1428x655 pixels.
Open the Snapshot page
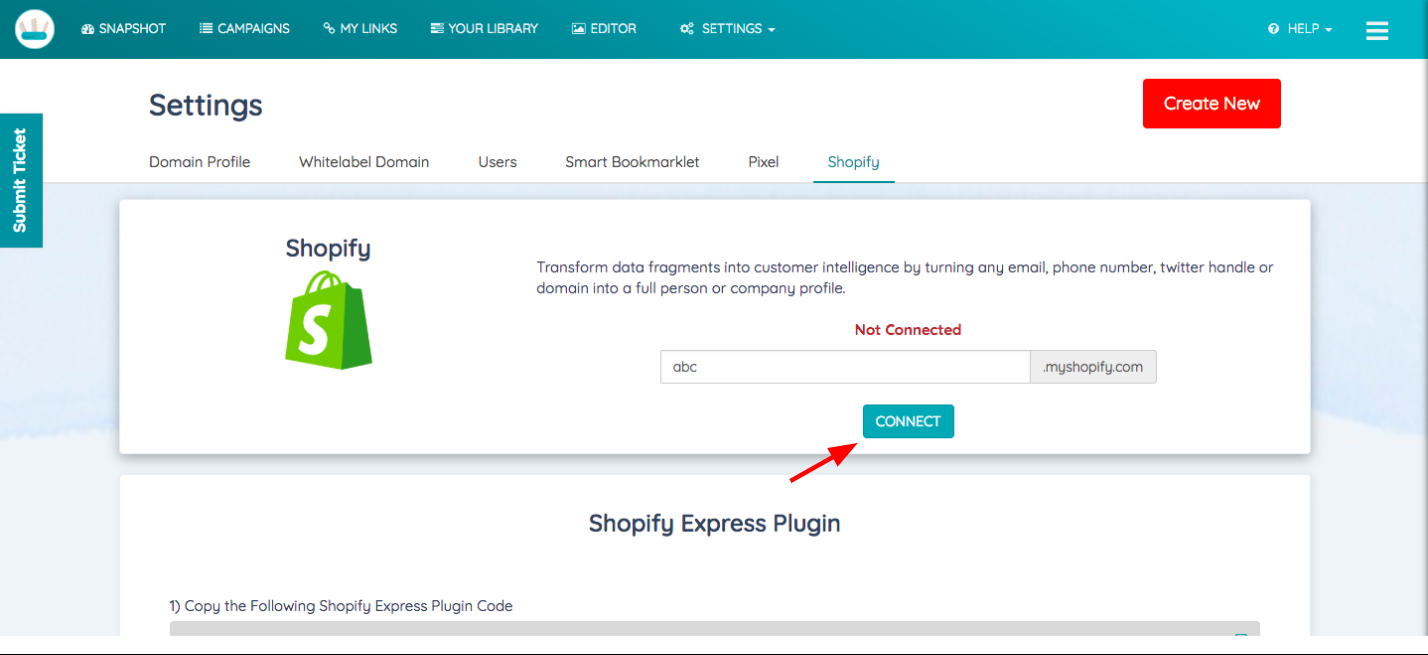click(123, 29)
